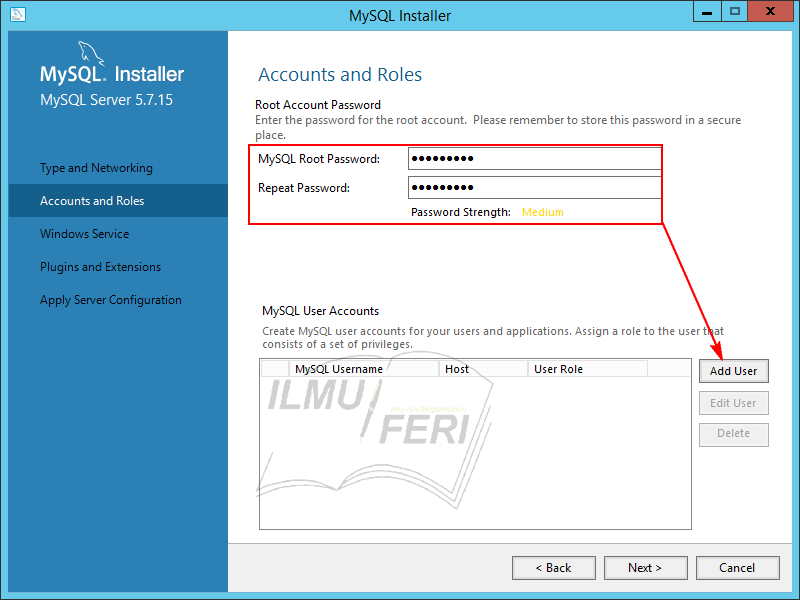Sort by MySQL Username column header
The height and width of the screenshot is (600, 800).
(364, 369)
